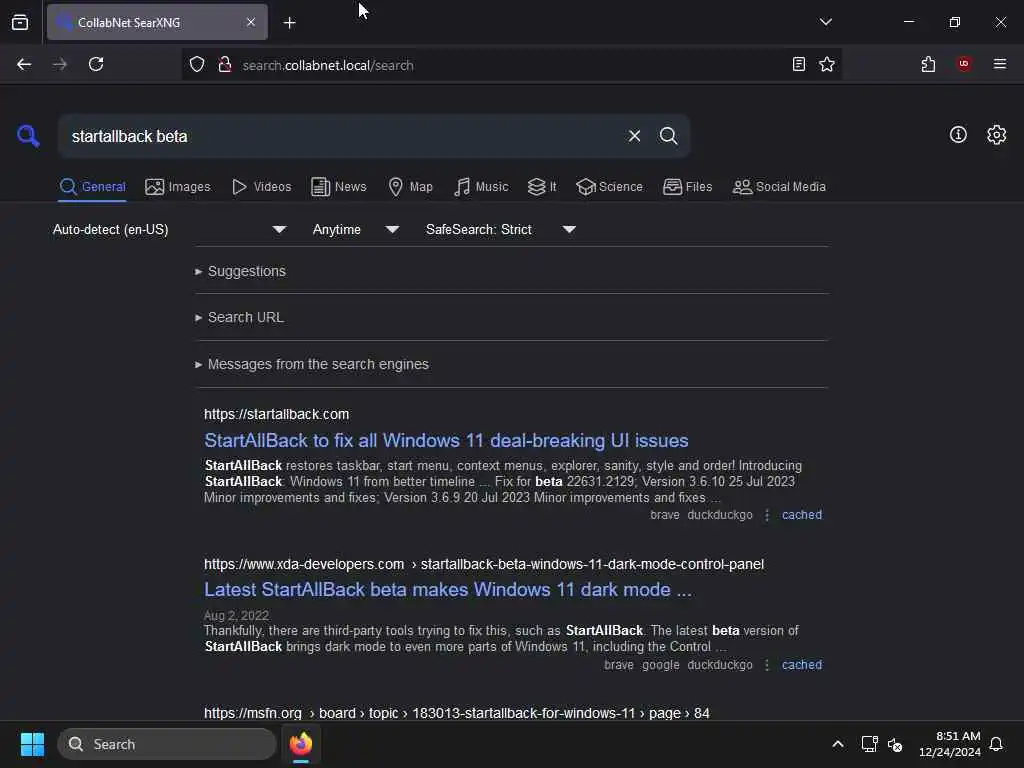Screen dimensions: 1024x768
Task: Open the SearXNG about info icon
Action: (x=958, y=135)
